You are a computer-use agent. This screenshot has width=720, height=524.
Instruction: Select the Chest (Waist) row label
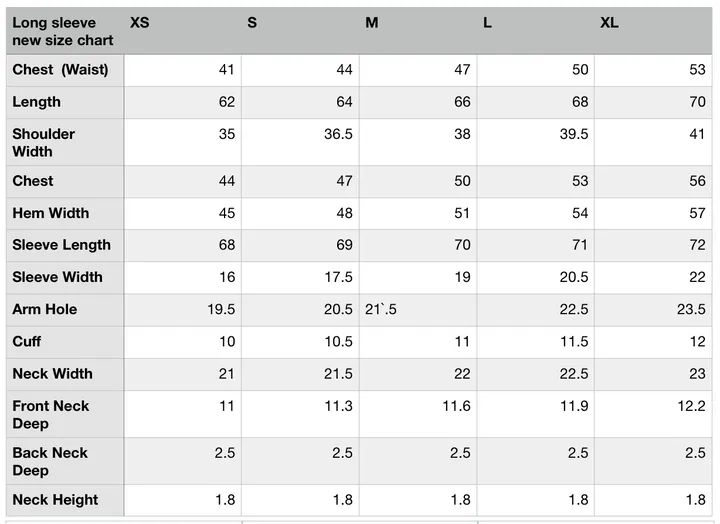[x=60, y=70]
